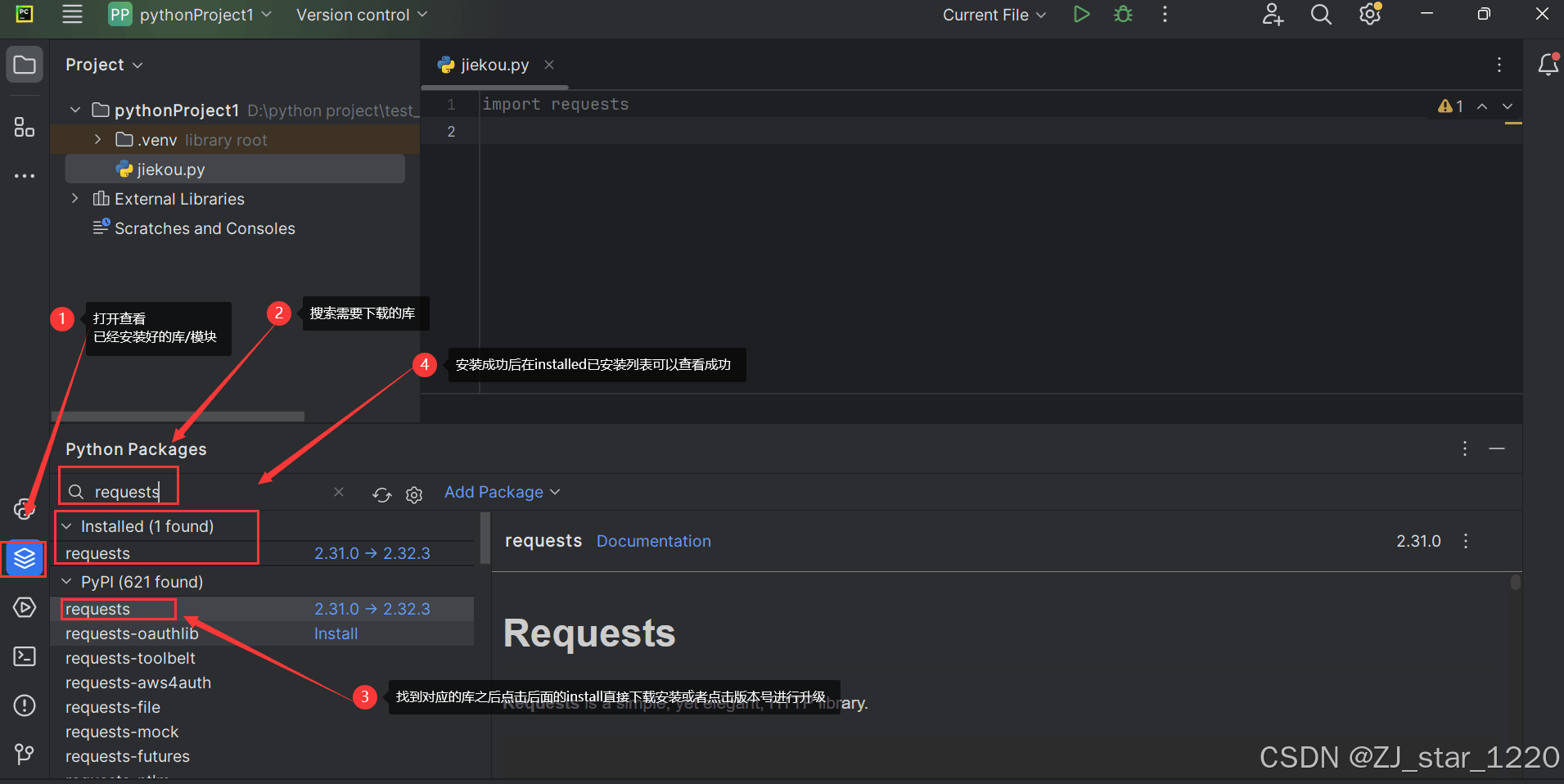The image size is (1564, 784).
Task: Expand External Libraries node
Action: (x=75, y=198)
